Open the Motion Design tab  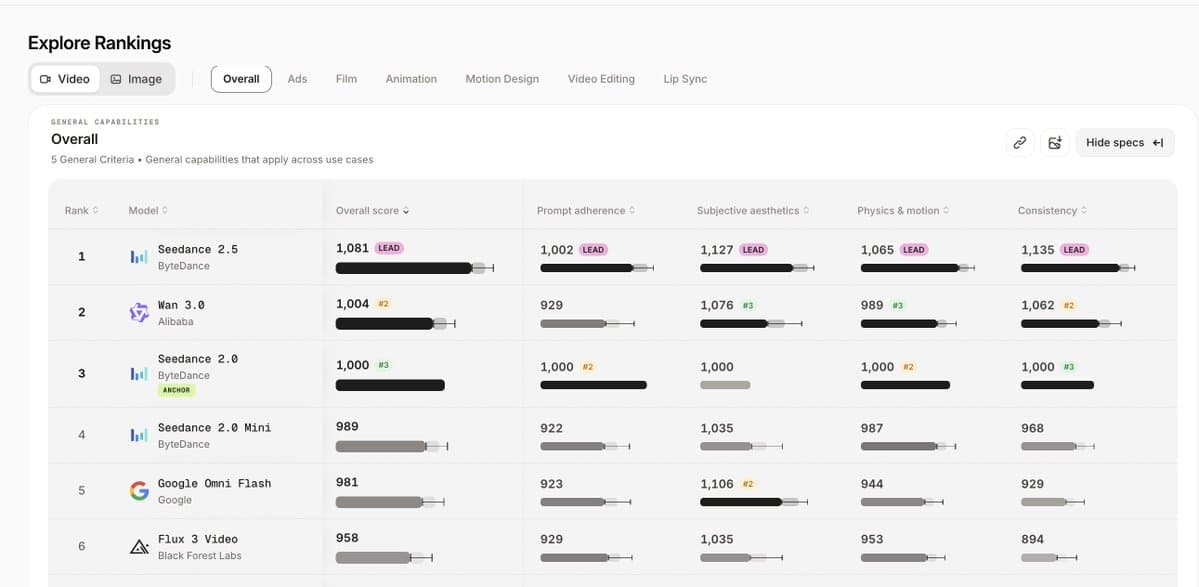tap(502, 79)
